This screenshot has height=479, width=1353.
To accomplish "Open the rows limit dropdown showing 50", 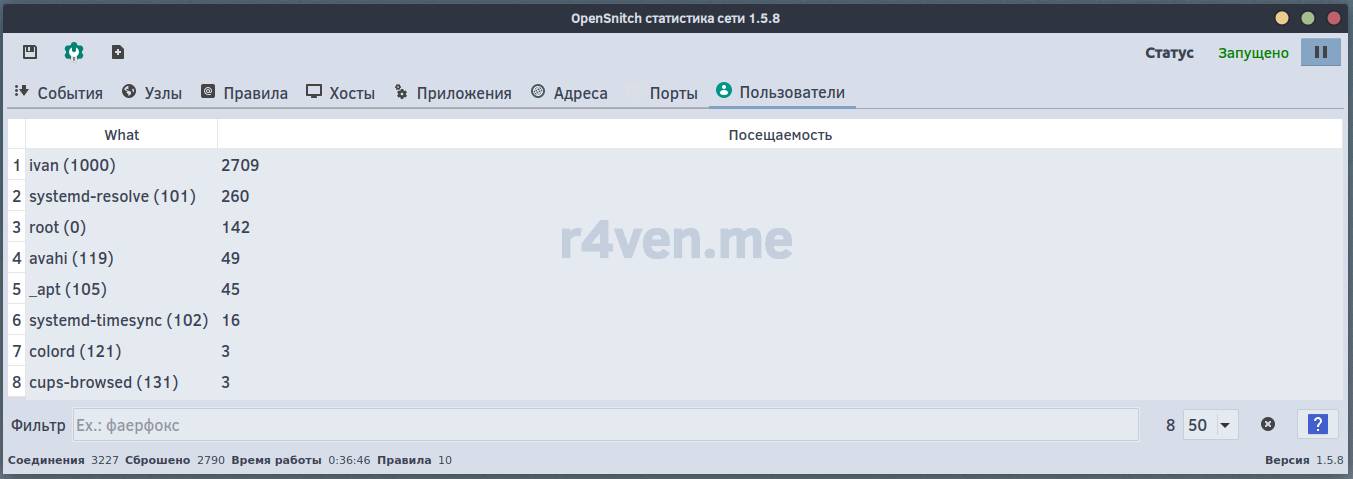I will (x=1210, y=425).
